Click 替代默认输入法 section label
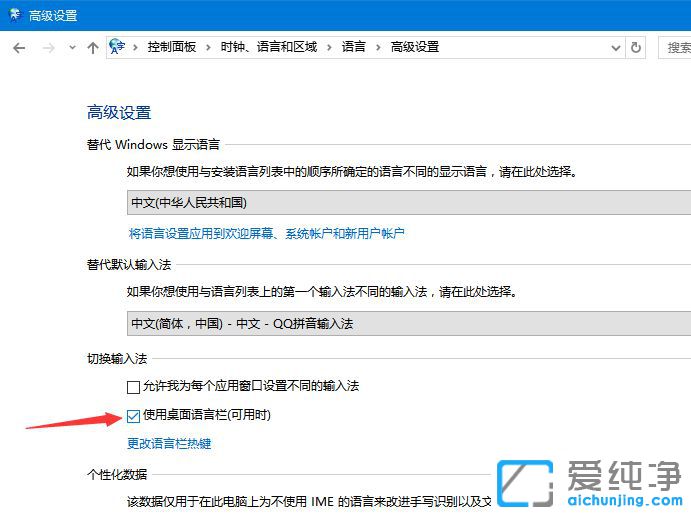This screenshot has height=513, width=691. coord(129,264)
